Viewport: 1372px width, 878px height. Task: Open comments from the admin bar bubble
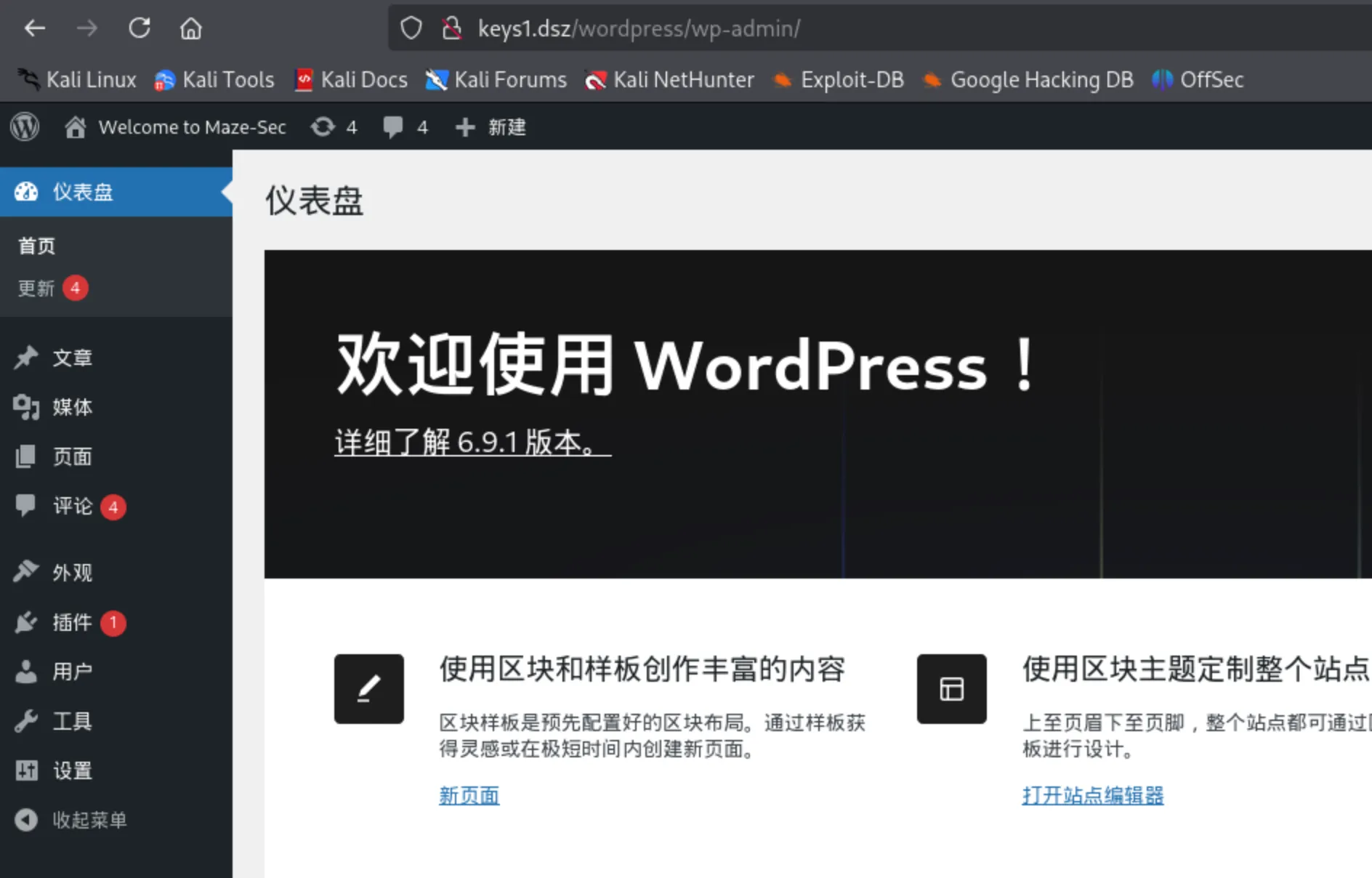405,127
